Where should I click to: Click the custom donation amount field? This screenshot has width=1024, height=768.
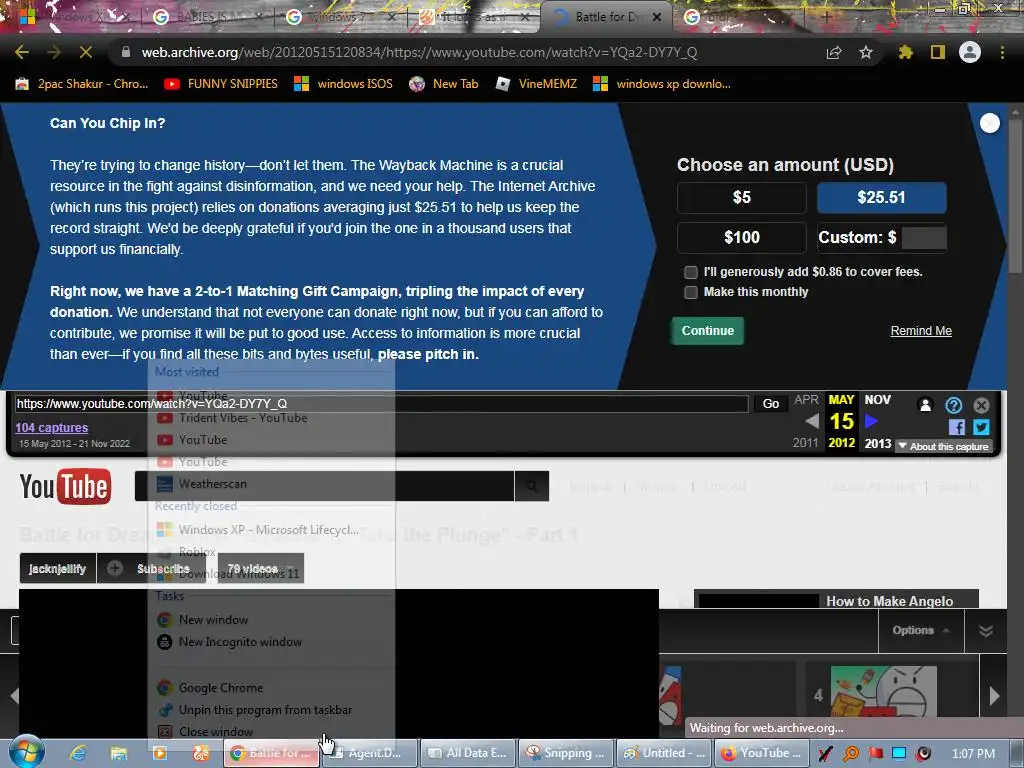tap(923, 238)
